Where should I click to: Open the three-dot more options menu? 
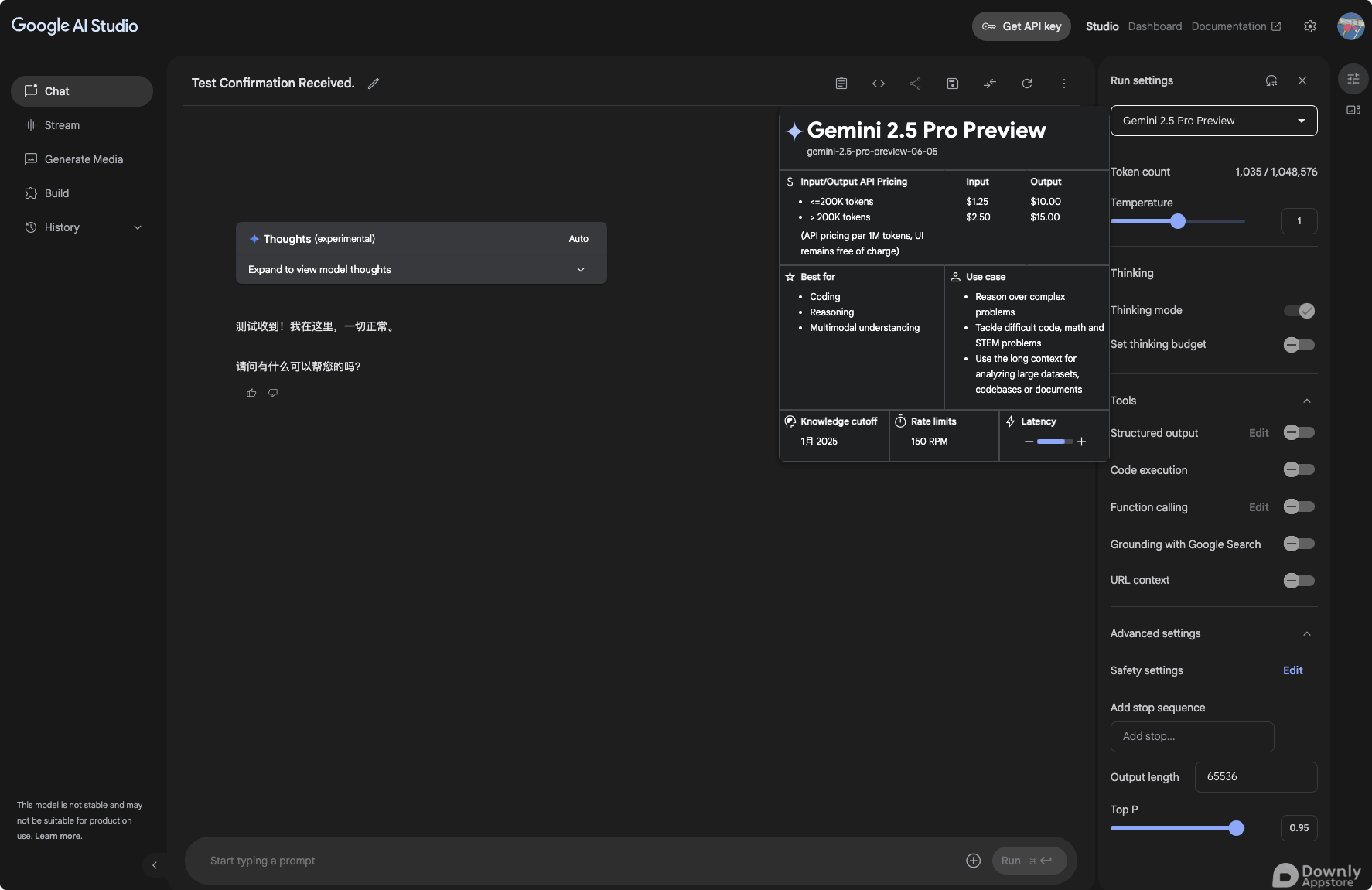(x=1064, y=84)
